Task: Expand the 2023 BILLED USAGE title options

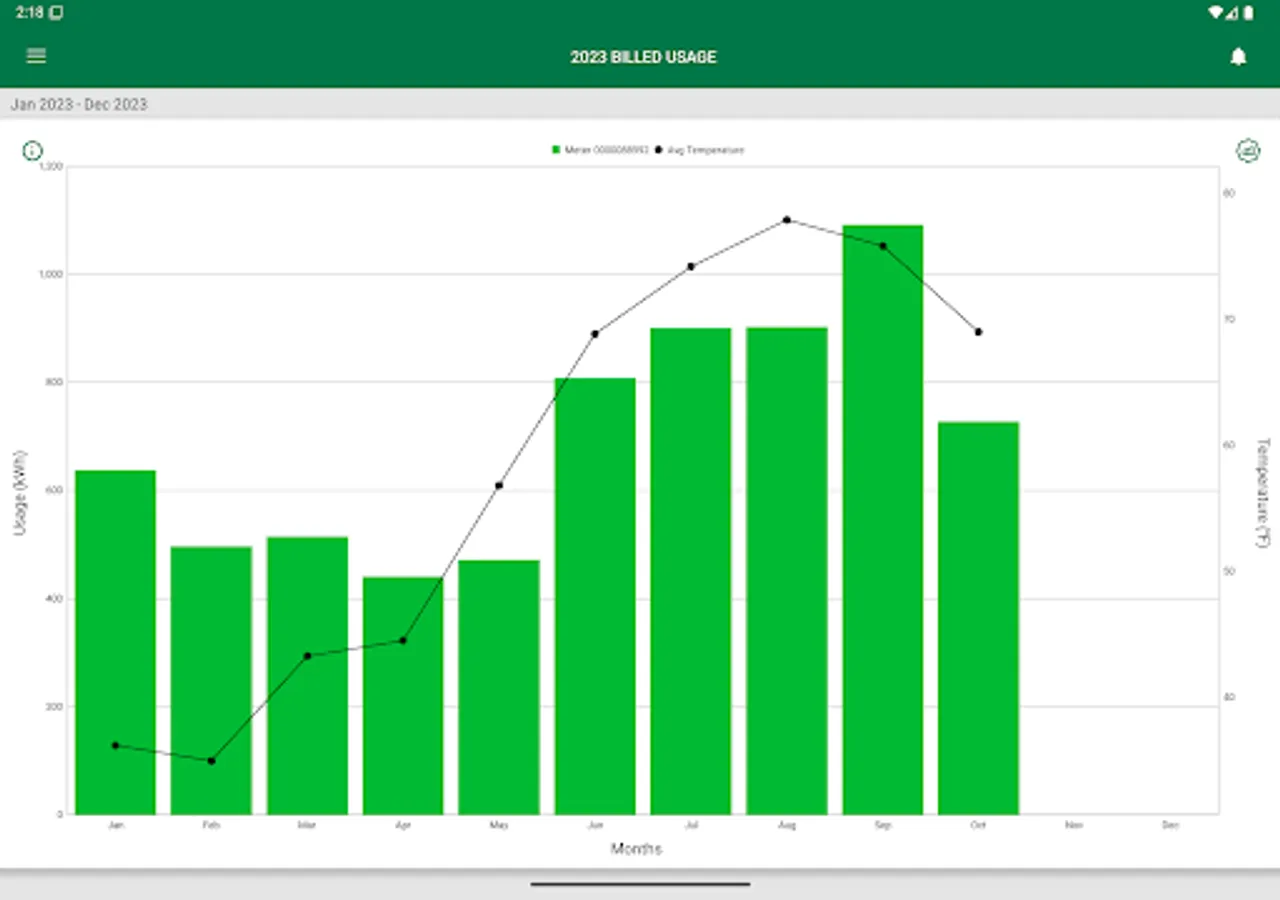Action: (643, 57)
